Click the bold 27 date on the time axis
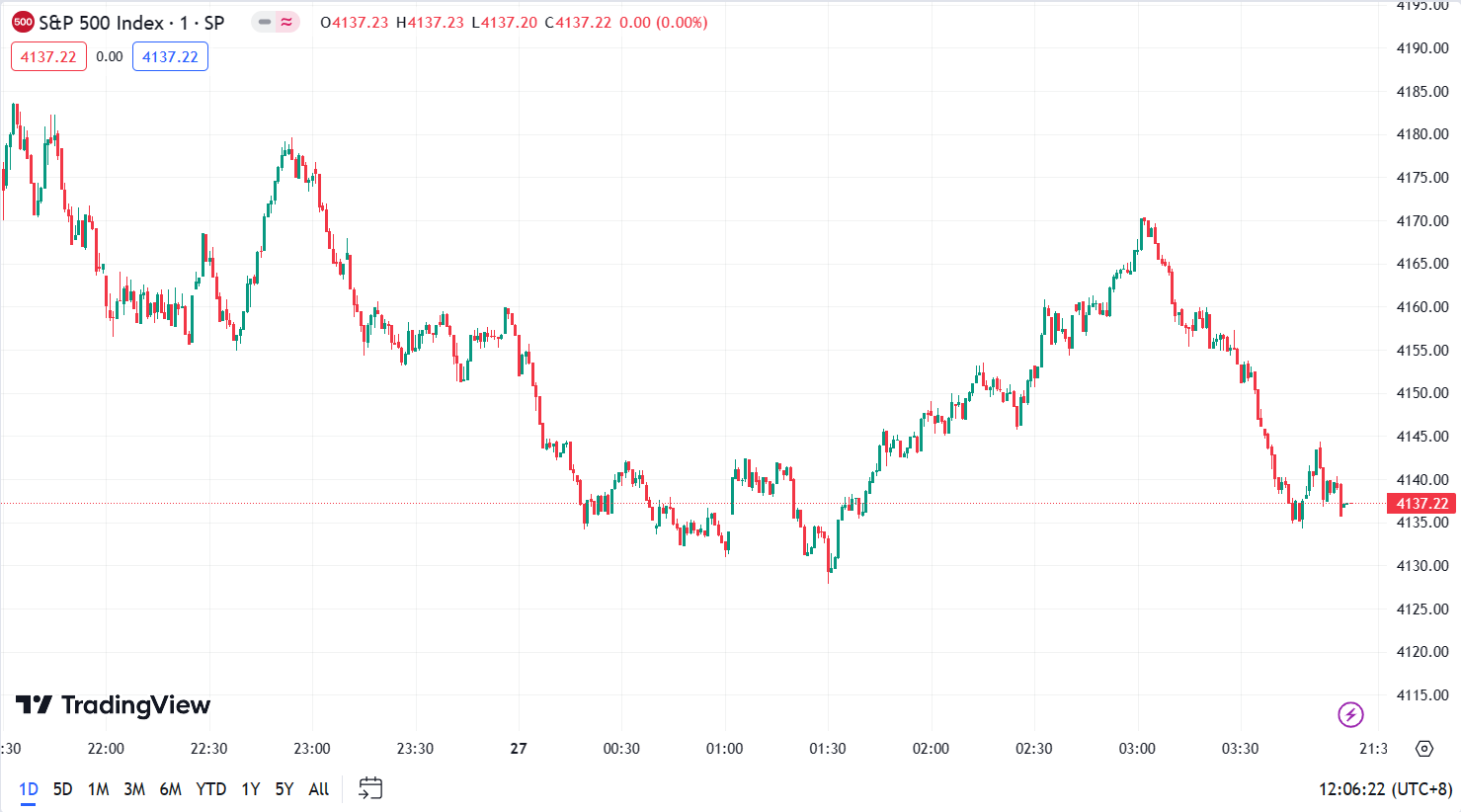This screenshot has width=1461, height=812. (517, 749)
